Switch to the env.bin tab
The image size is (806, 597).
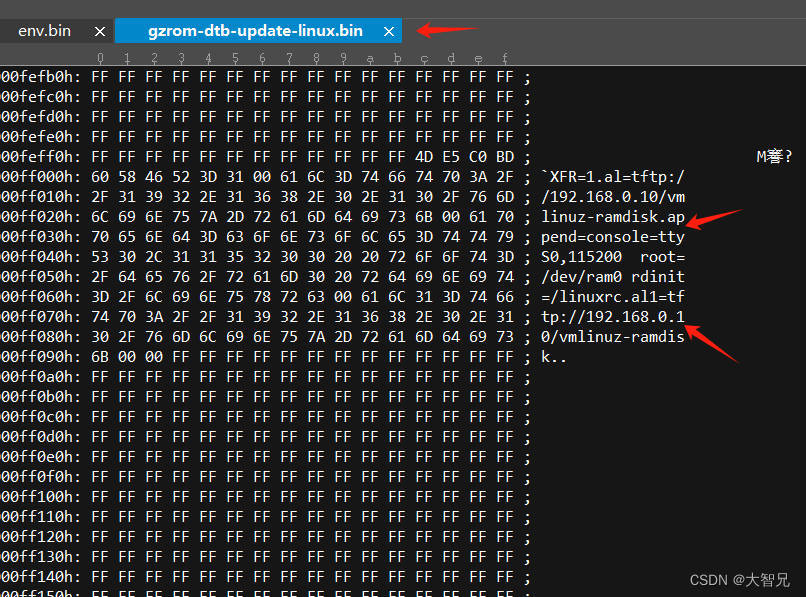click(44, 30)
